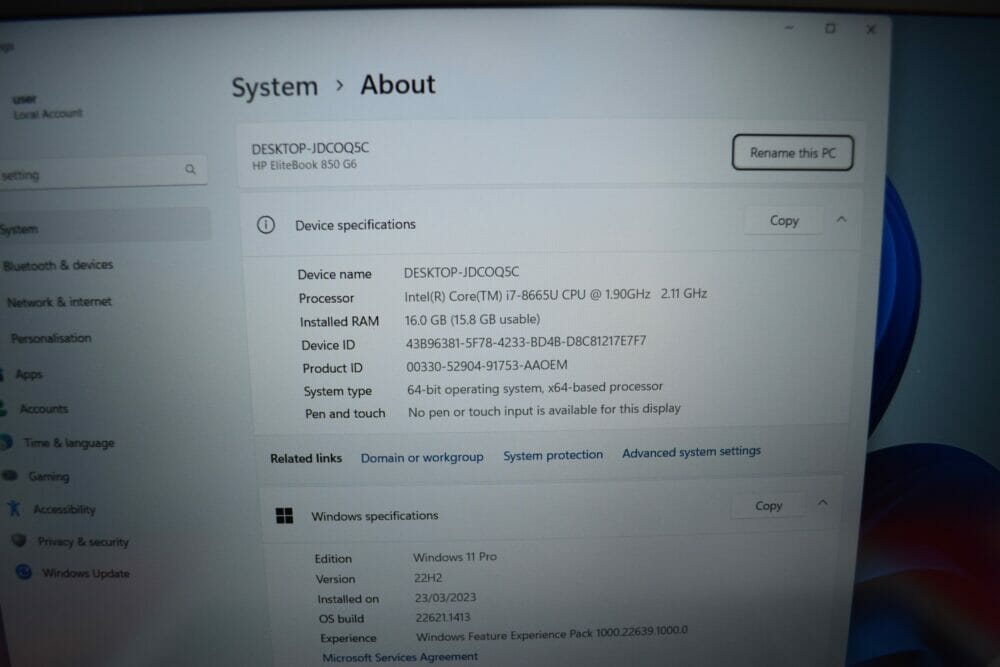Screen dimensions: 1000x667
Task: Select the Gaming settings entry
Action: 48,476
